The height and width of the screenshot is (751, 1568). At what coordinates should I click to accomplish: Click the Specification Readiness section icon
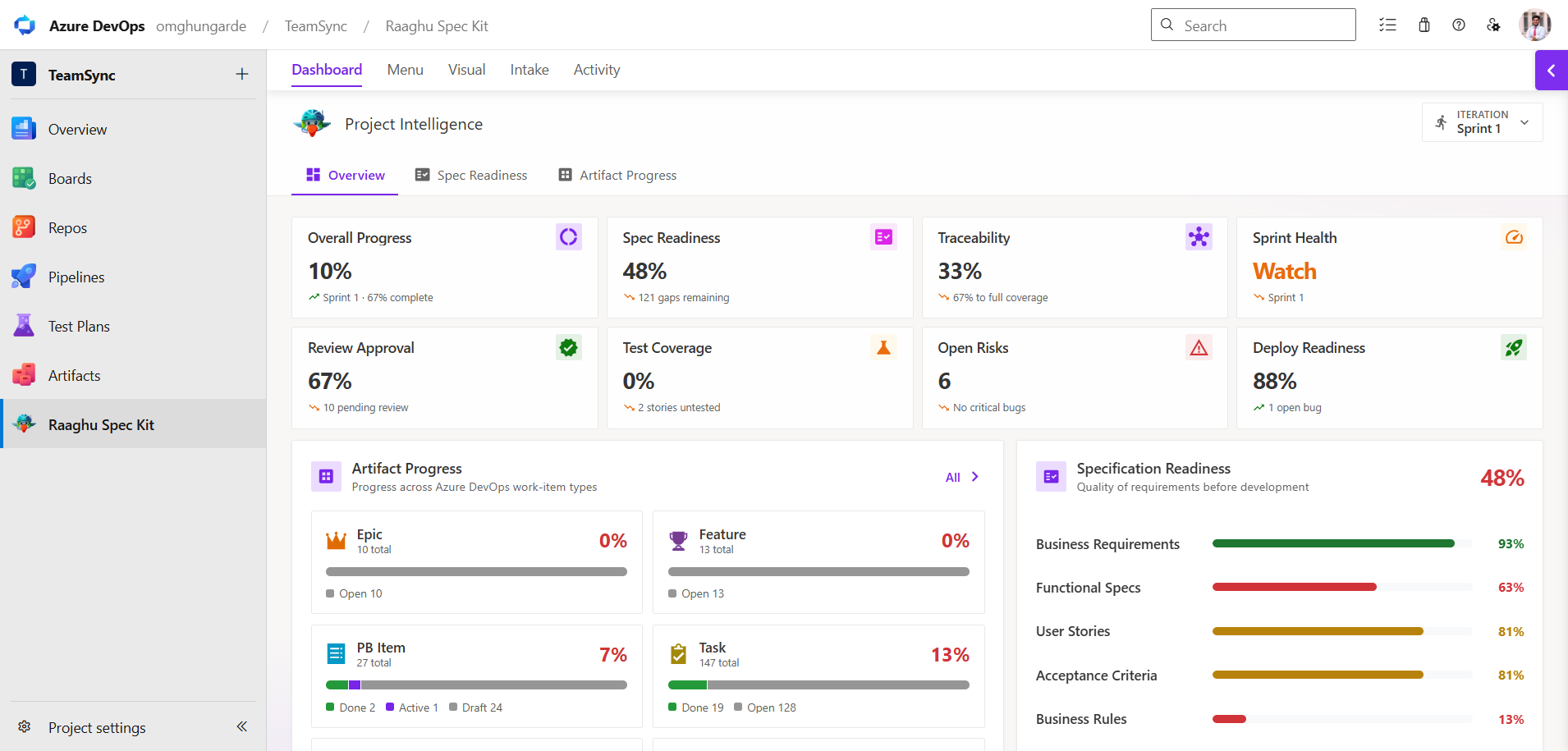click(x=1051, y=476)
